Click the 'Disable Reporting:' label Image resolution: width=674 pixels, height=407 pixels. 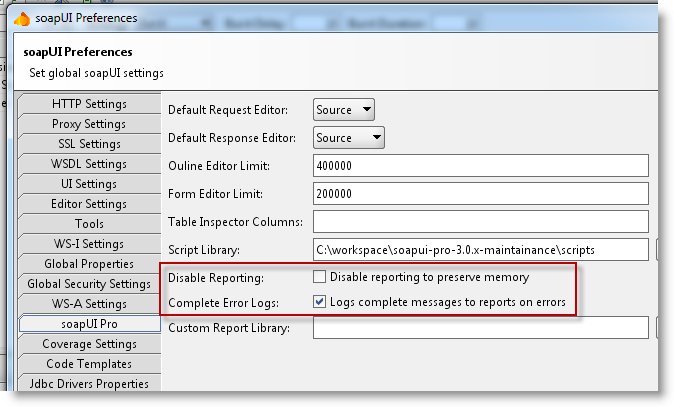(216, 278)
